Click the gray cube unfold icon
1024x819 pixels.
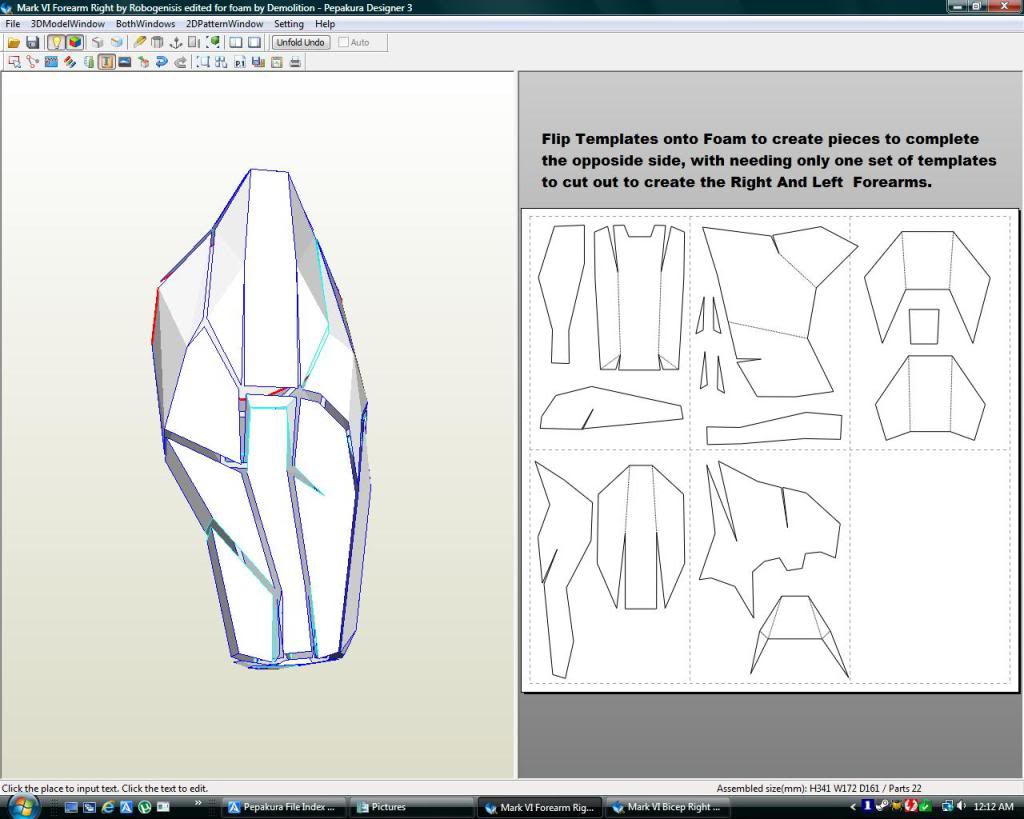(97, 42)
